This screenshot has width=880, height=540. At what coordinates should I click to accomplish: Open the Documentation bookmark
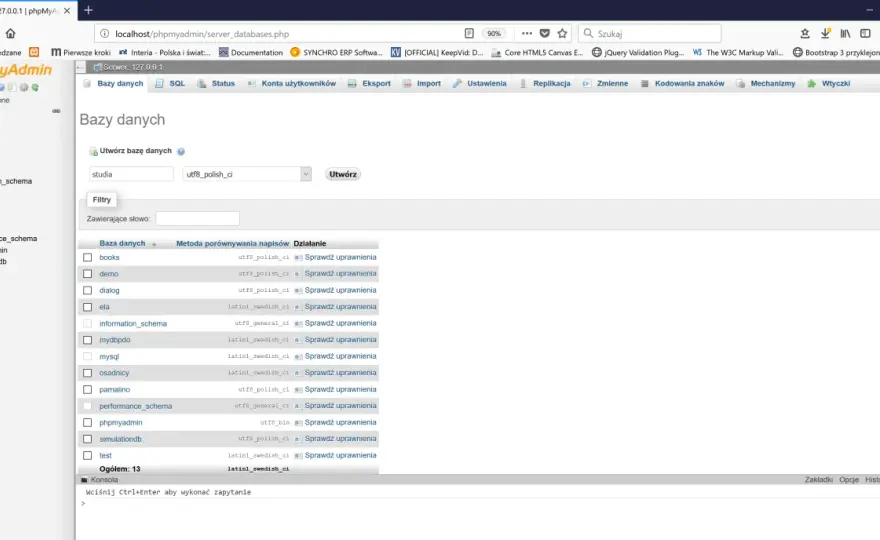coord(251,52)
